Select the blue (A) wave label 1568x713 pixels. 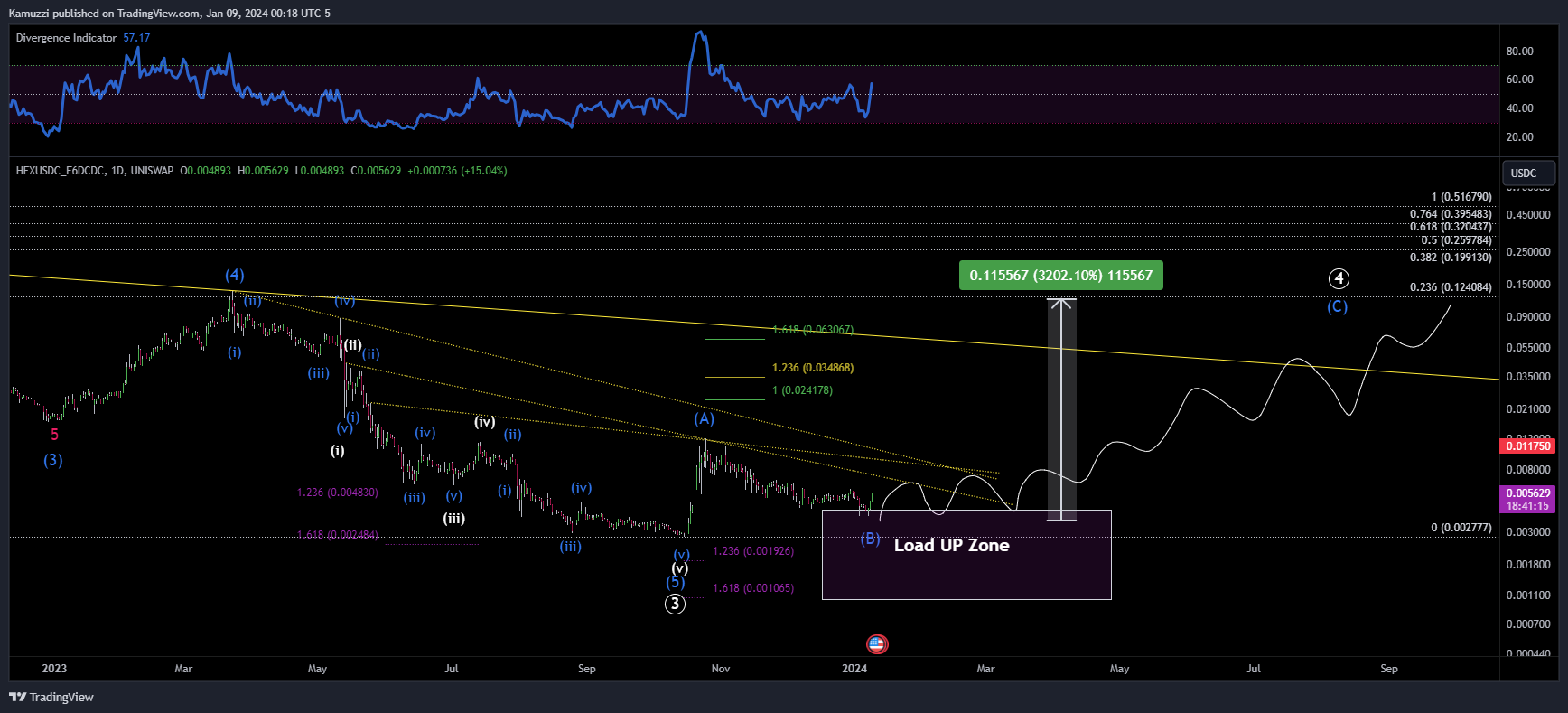pos(704,418)
